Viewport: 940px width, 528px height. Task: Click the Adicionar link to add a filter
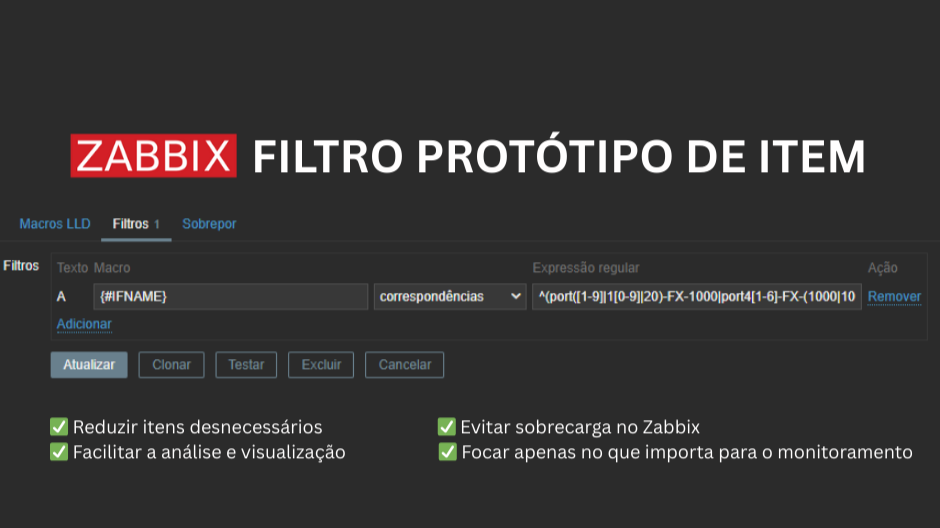(84, 324)
